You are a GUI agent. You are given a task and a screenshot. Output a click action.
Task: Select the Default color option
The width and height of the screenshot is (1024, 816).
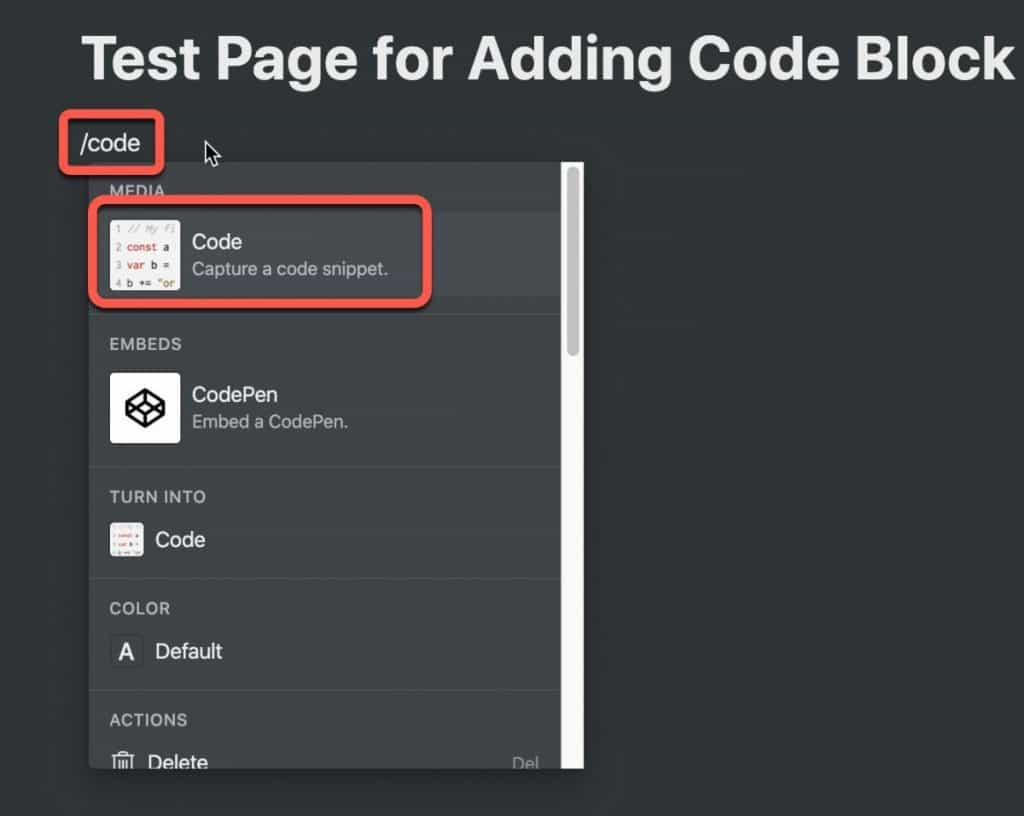tap(325, 651)
